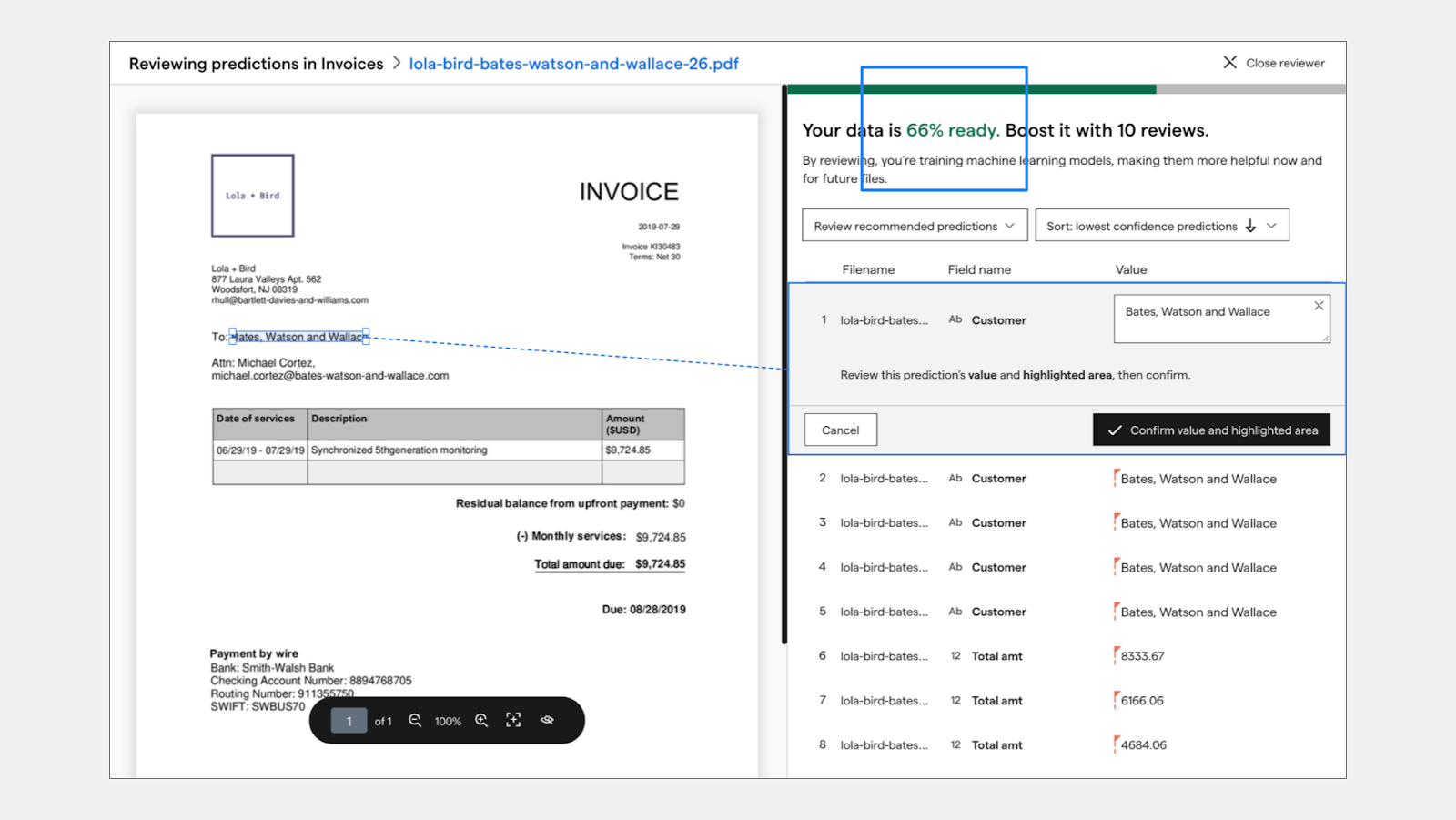
Task: Click the 12 number type icon in row 6
Action: point(955,656)
